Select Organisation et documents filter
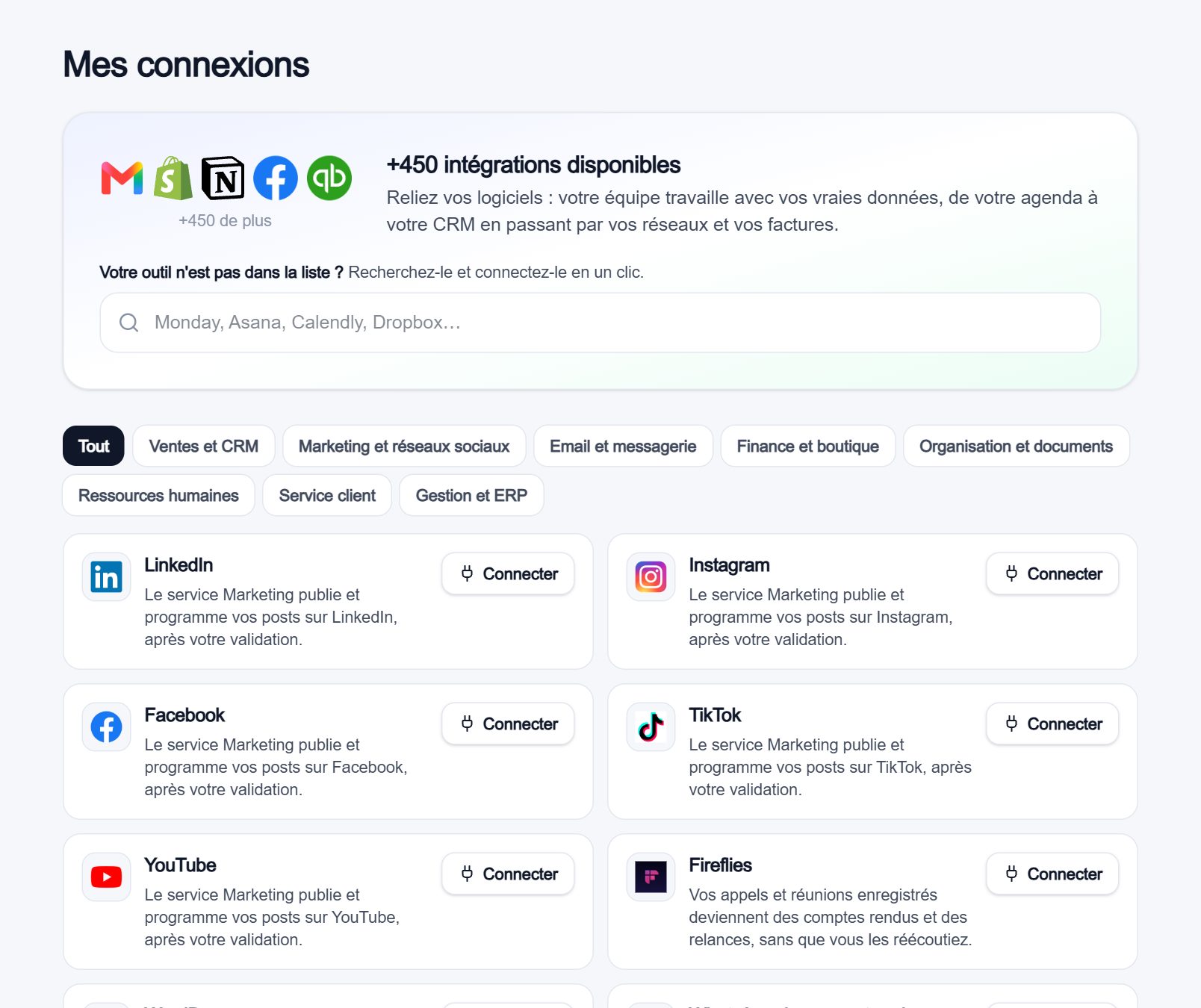Viewport: 1201px width, 1008px height. [1017, 446]
